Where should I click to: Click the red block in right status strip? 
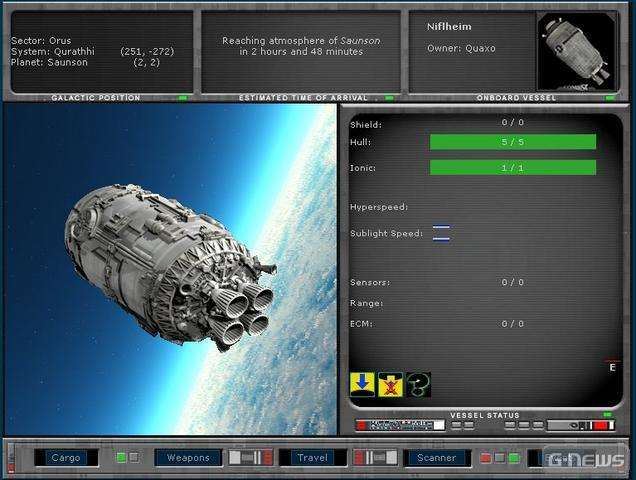point(600,426)
